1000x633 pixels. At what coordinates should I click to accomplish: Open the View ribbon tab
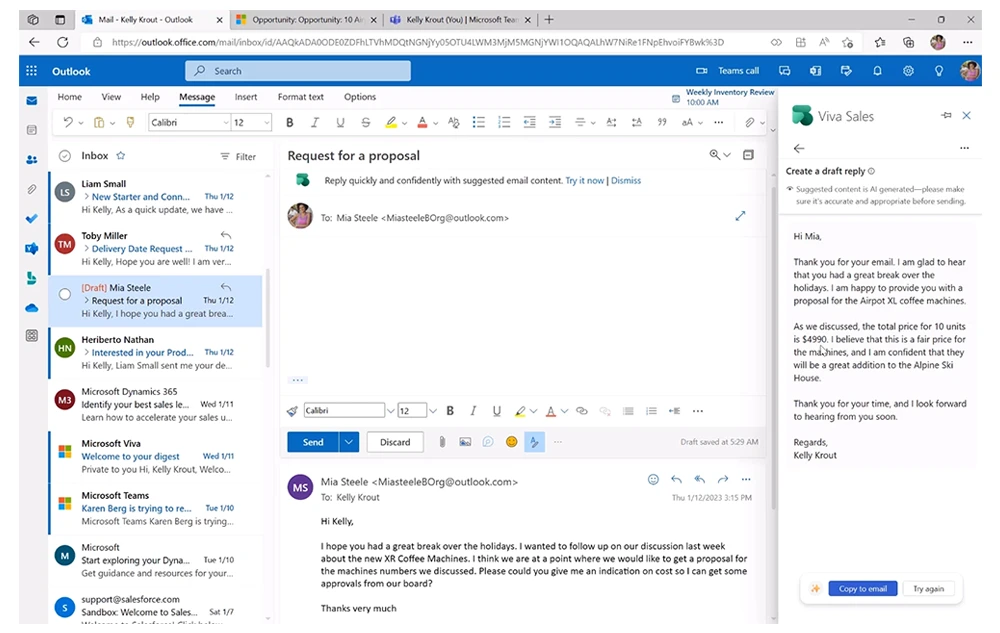tap(111, 97)
